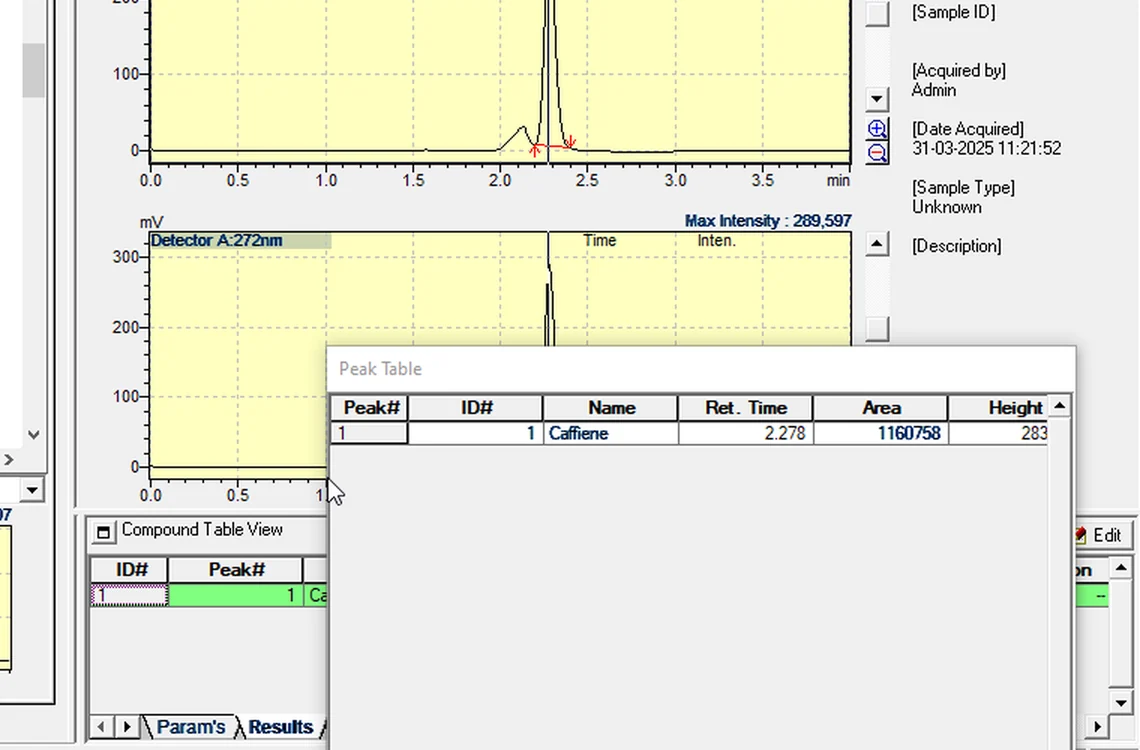Click the [Acquired by] Admin value
The width and height of the screenshot is (1140, 750).
click(934, 90)
